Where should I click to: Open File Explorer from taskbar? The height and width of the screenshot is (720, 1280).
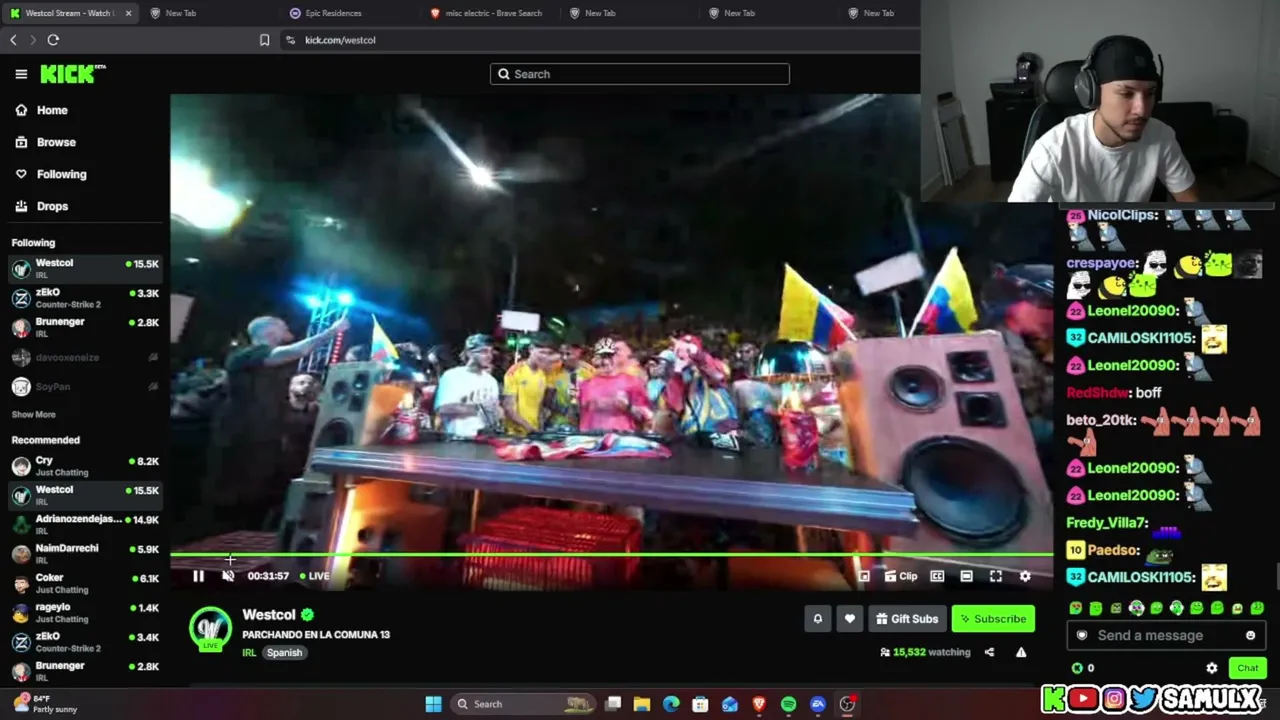click(x=642, y=704)
